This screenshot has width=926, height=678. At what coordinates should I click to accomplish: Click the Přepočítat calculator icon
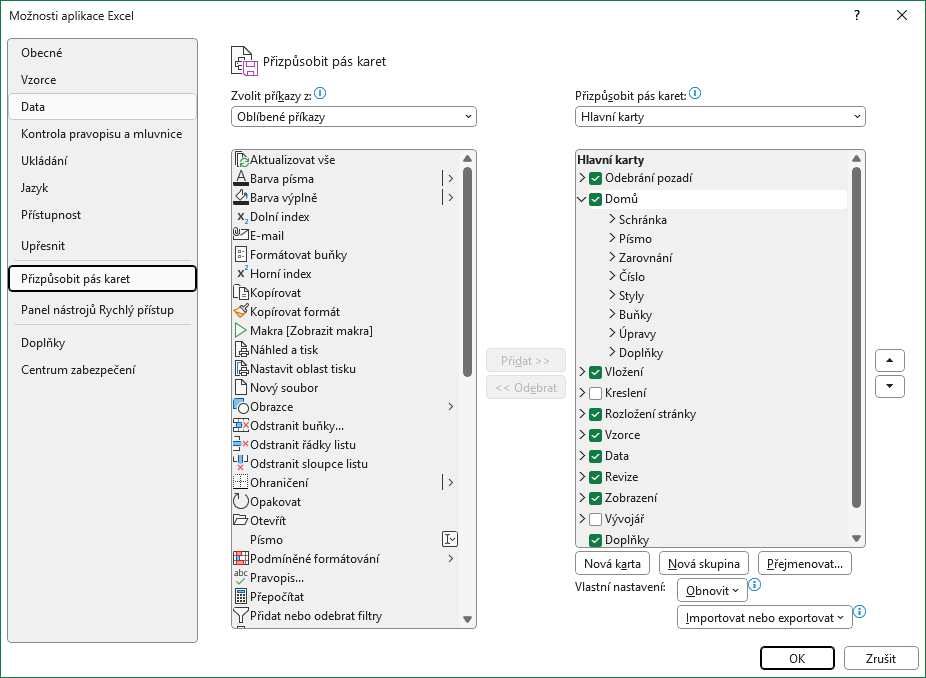pos(240,597)
